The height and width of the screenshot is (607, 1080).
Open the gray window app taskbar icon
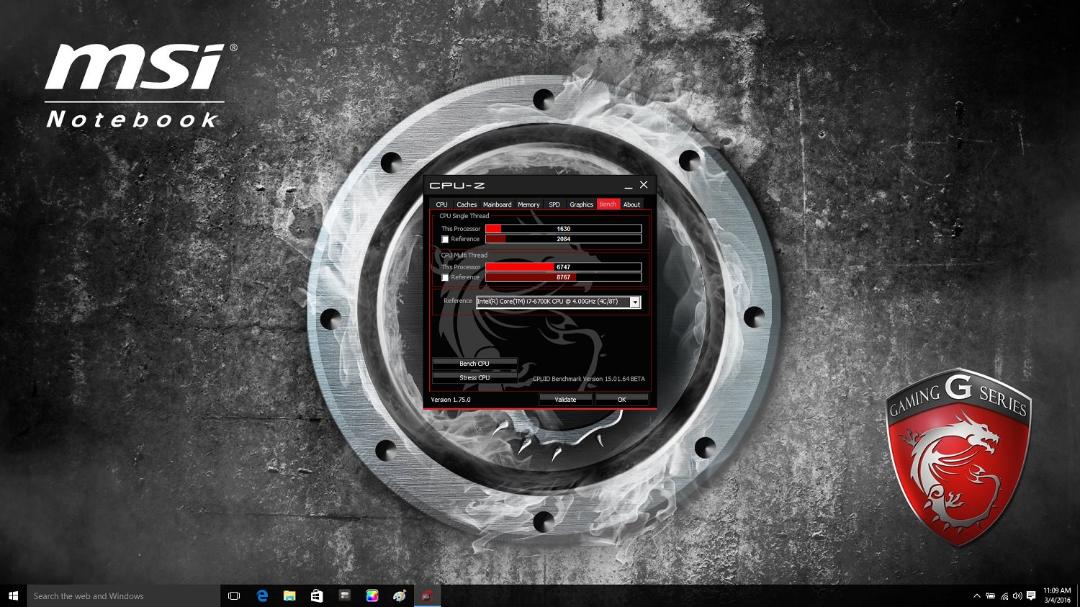click(344, 596)
